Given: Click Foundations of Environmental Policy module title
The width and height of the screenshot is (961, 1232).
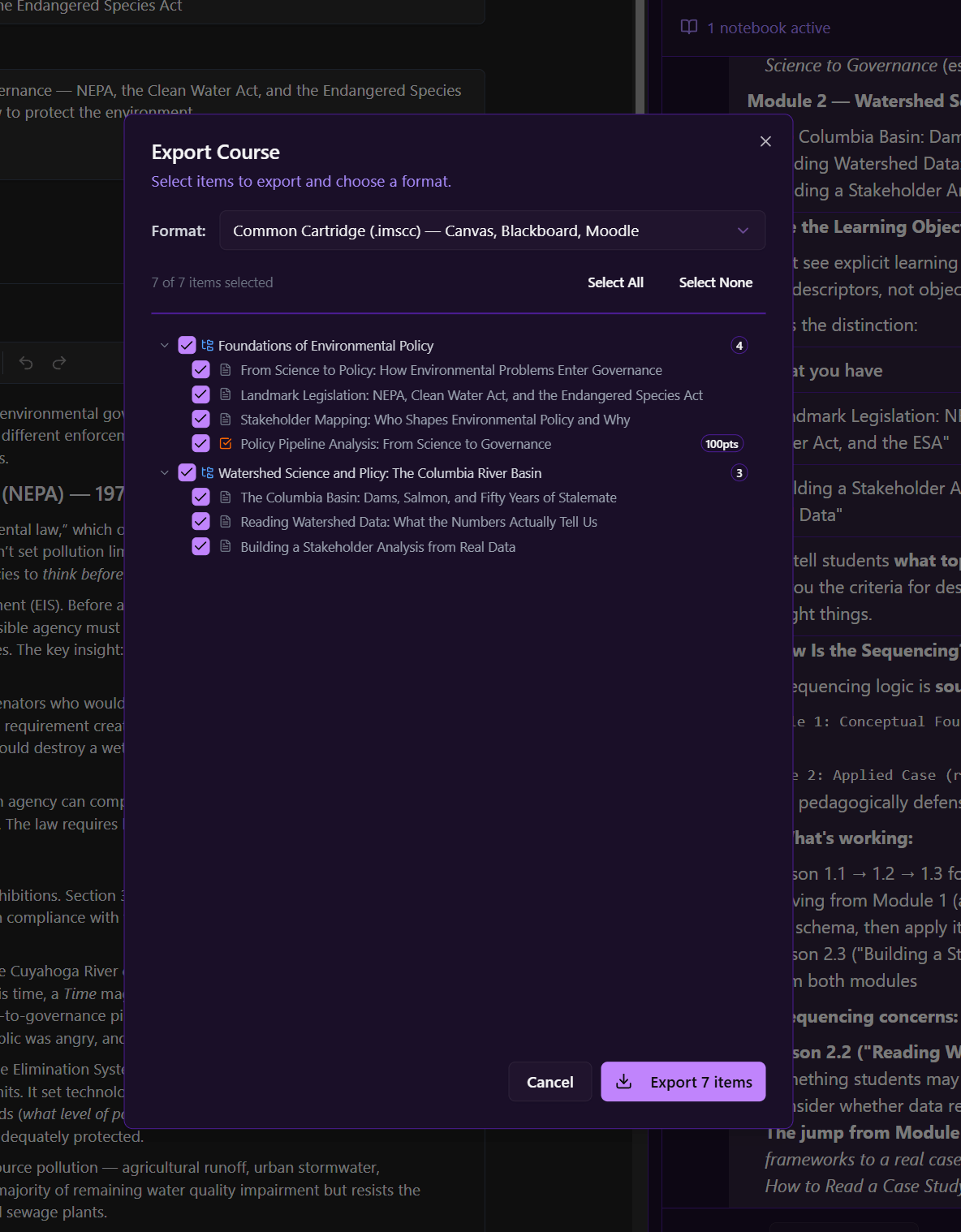Looking at the screenshot, I should (325, 346).
